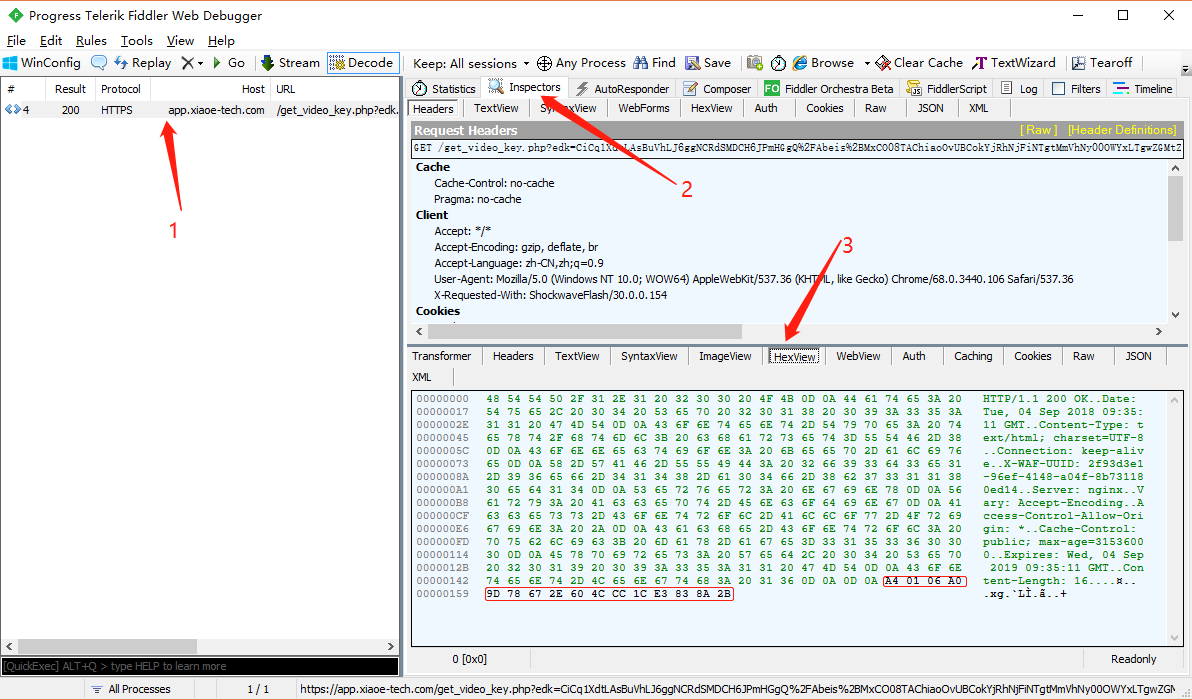1192x700 pixels.
Task: Select the response Caching tab
Action: point(973,356)
